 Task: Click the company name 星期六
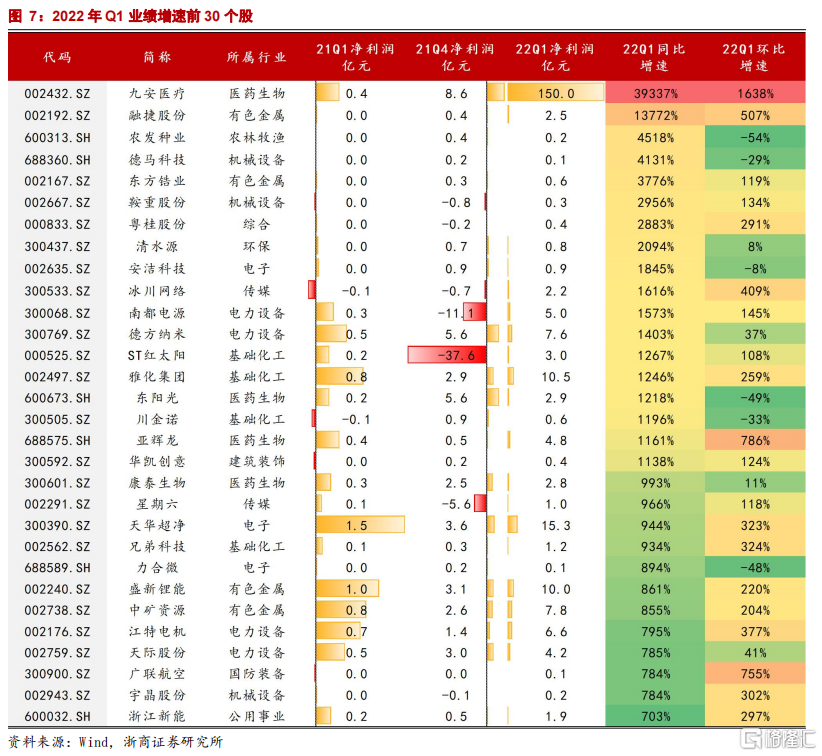click(x=157, y=504)
